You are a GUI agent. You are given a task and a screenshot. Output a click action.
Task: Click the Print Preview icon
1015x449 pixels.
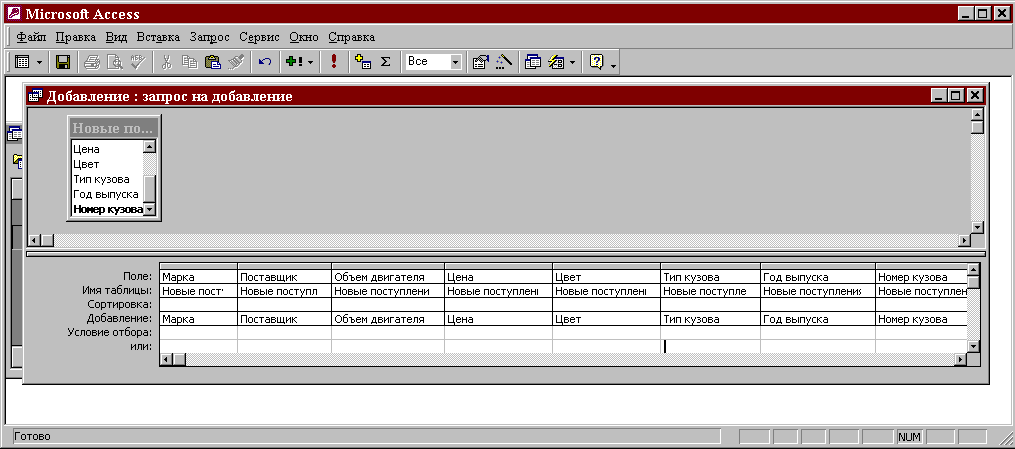(115, 62)
